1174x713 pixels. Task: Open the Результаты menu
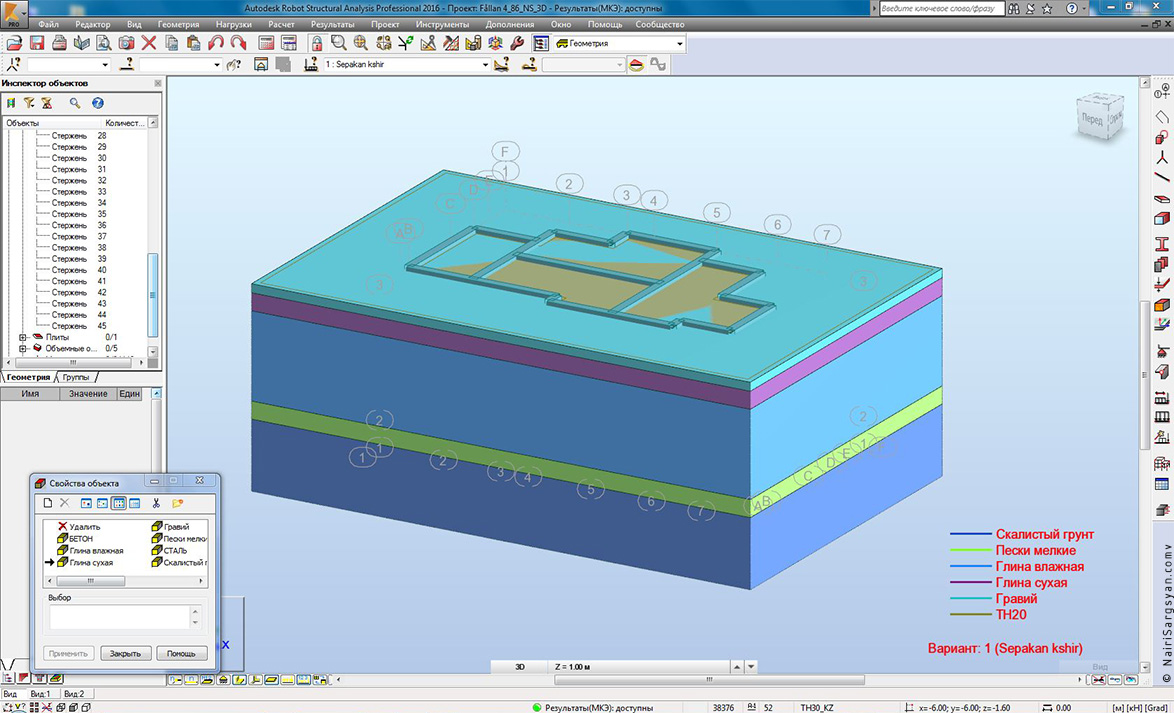(x=332, y=25)
